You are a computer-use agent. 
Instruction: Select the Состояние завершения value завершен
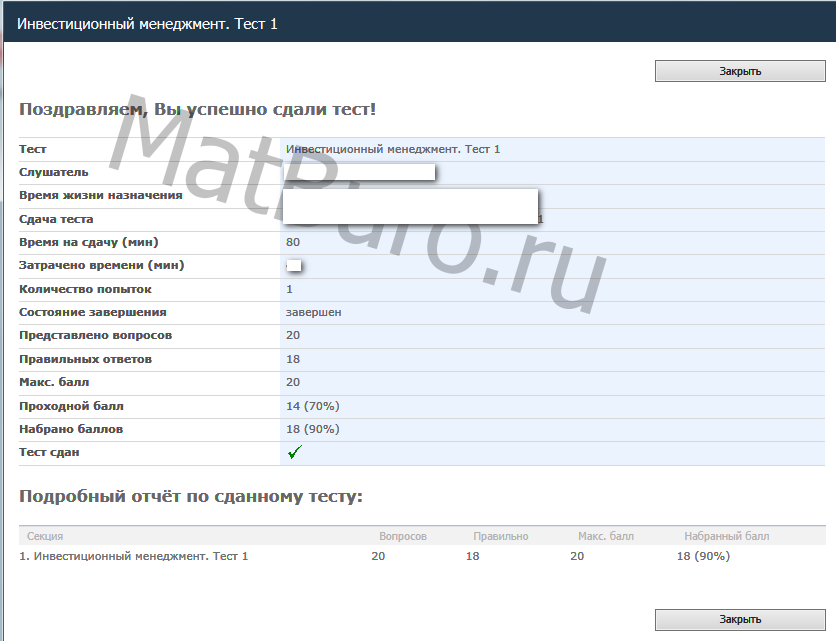click(x=313, y=312)
